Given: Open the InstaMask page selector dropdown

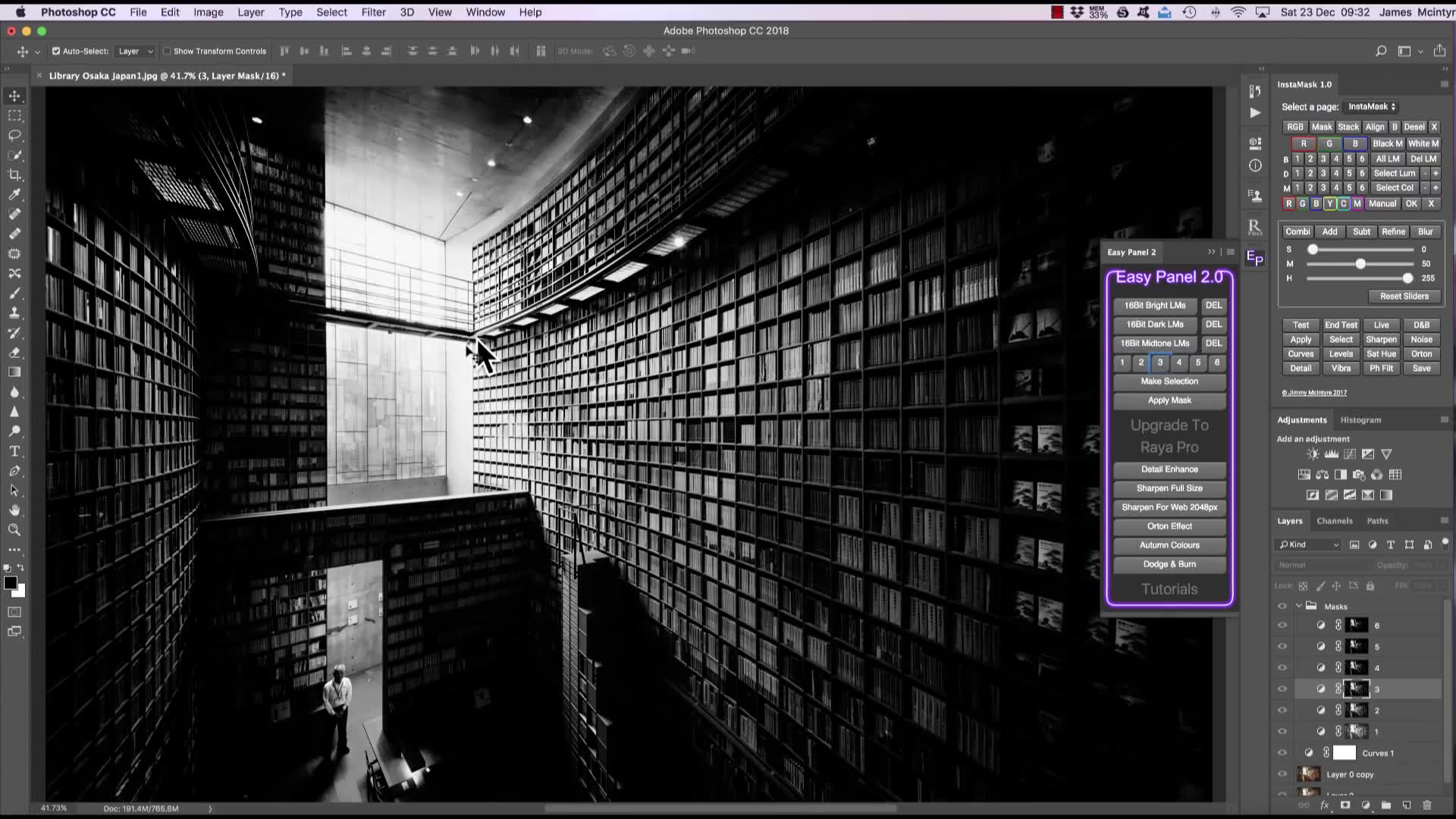Looking at the screenshot, I should coord(1371,107).
